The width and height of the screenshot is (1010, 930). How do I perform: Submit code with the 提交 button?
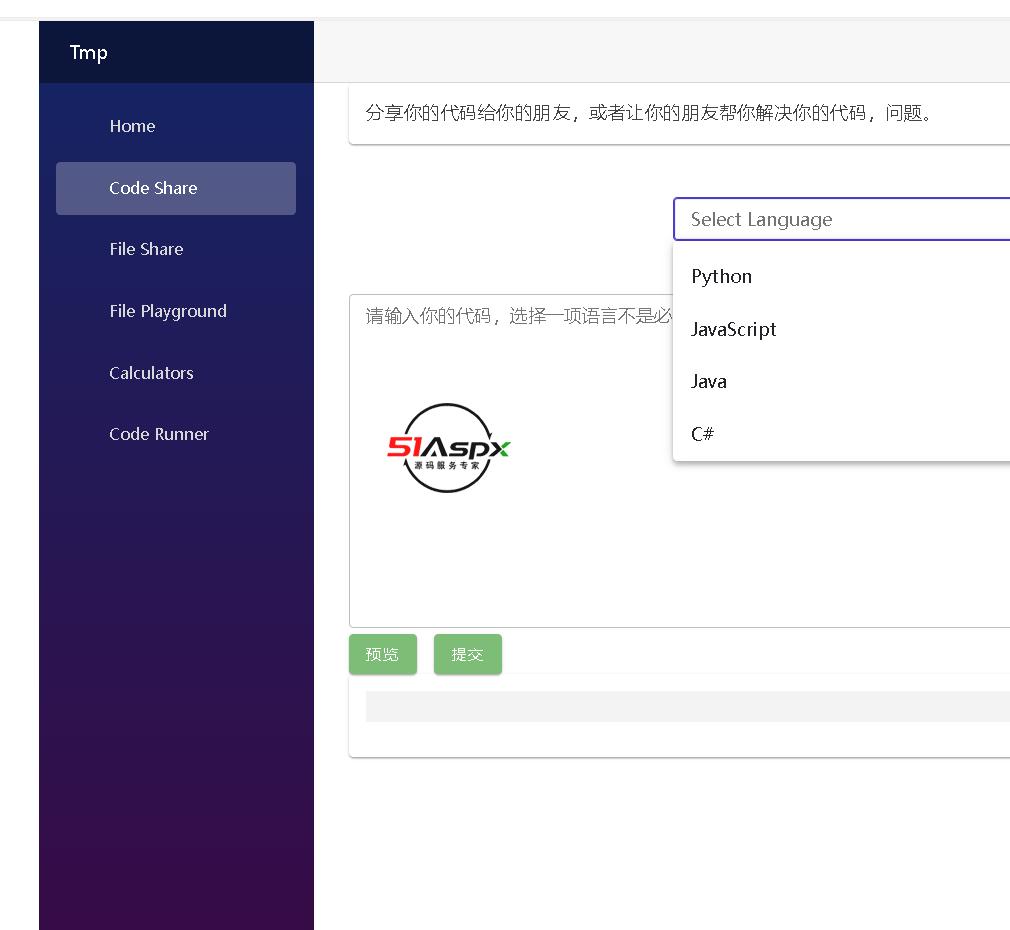pyautogui.click(x=468, y=654)
